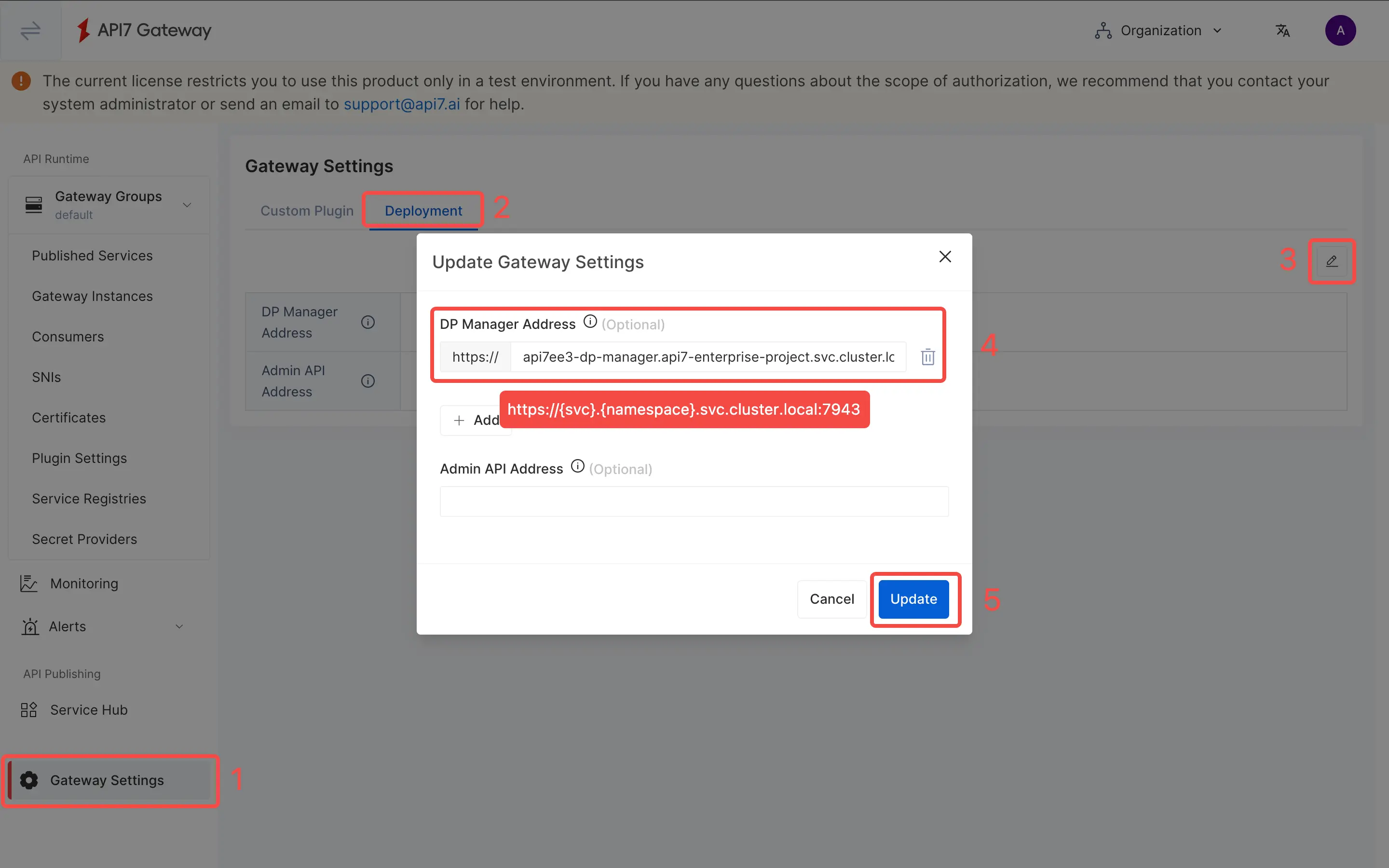This screenshot has height=868, width=1389.
Task: Collapse the sidebar using the arrows icon
Action: tap(29, 30)
